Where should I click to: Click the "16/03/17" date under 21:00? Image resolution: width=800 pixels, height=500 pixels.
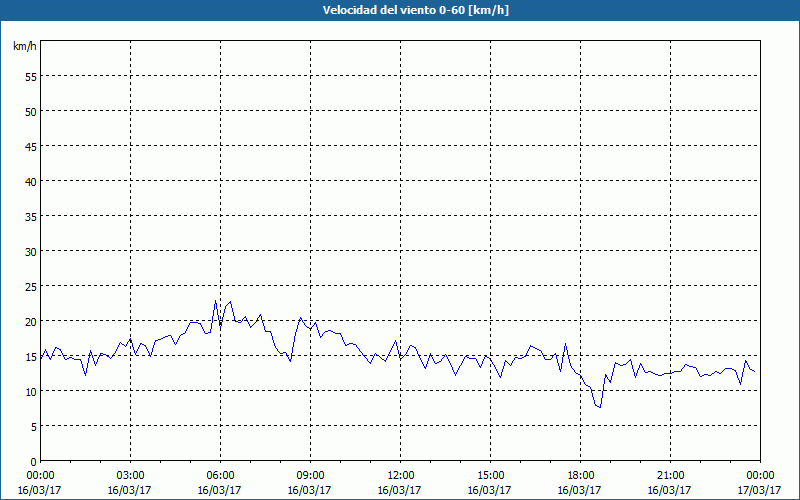(x=669, y=490)
